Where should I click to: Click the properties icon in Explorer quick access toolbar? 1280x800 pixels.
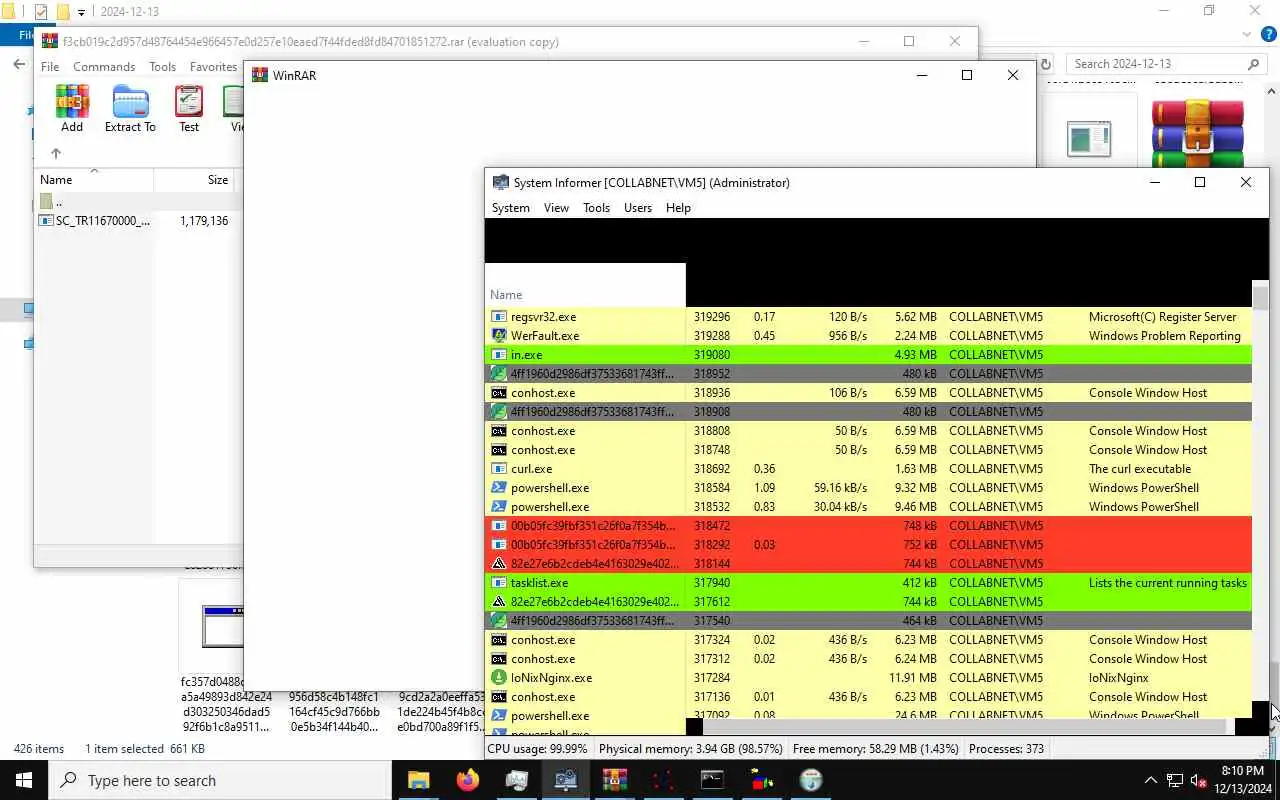(x=41, y=12)
